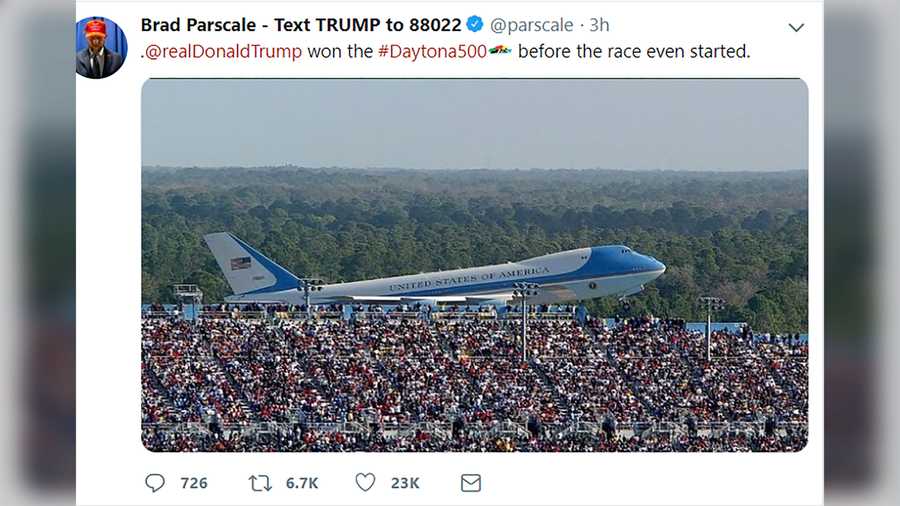The image size is (900, 506).
Task: Enlarge the Air Force One photo
Action: [x=474, y=265]
